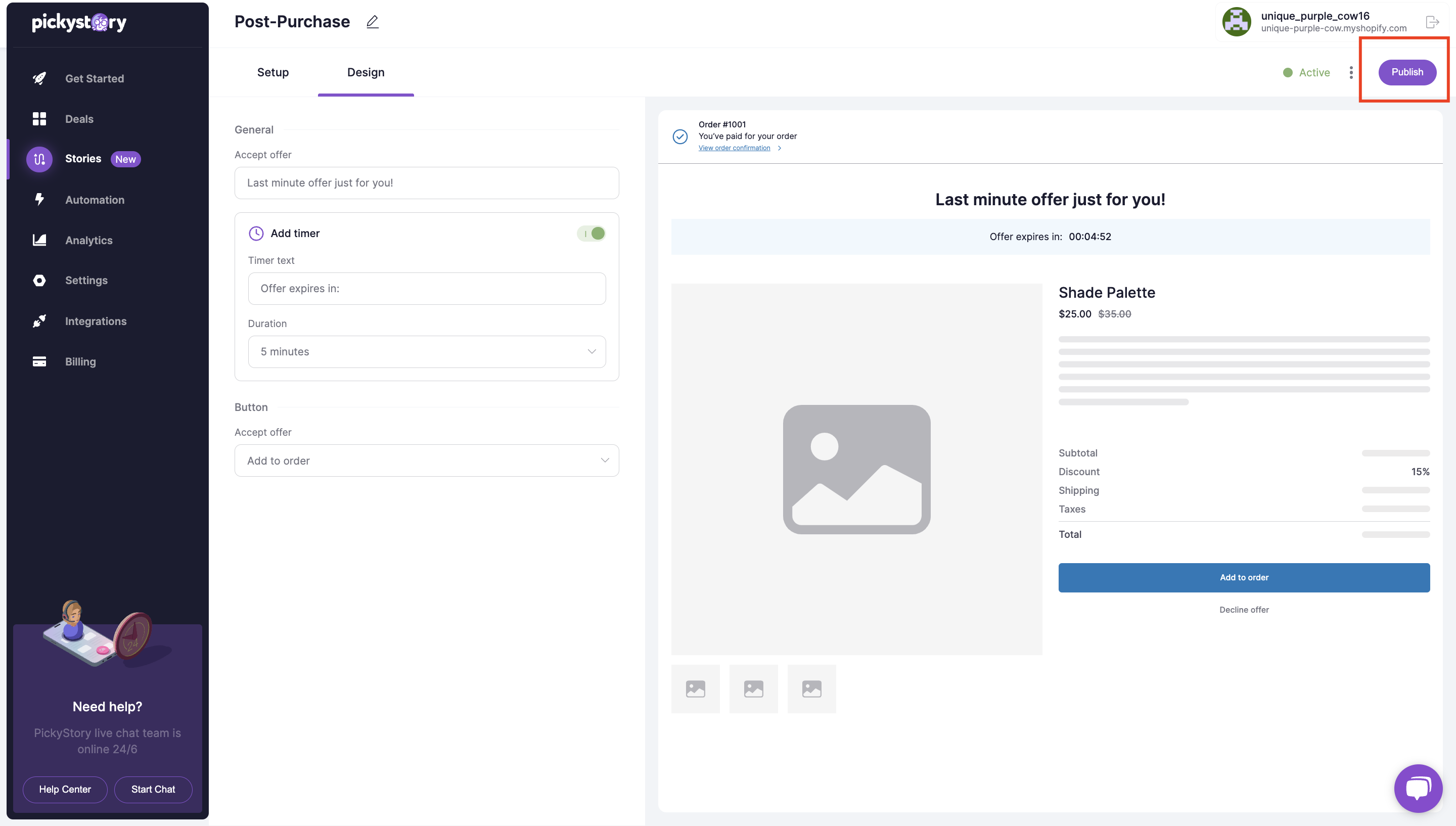Select the third product thumbnail
1456x826 pixels.
point(811,689)
